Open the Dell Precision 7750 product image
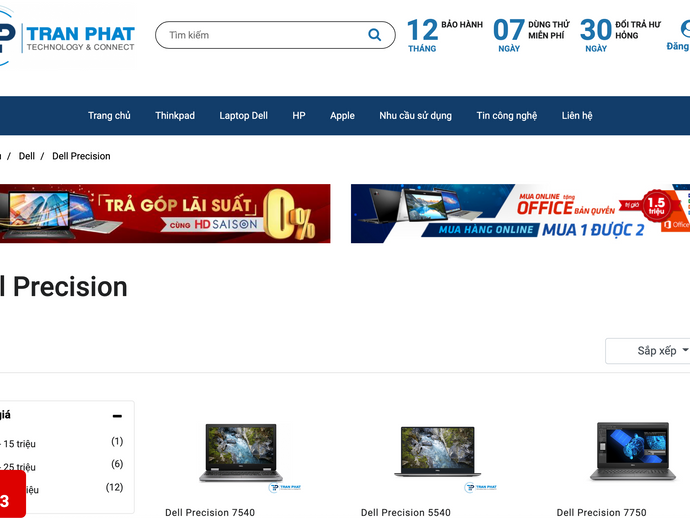Image resolution: width=690 pixels, height=518 pixels. coord(633,452)
